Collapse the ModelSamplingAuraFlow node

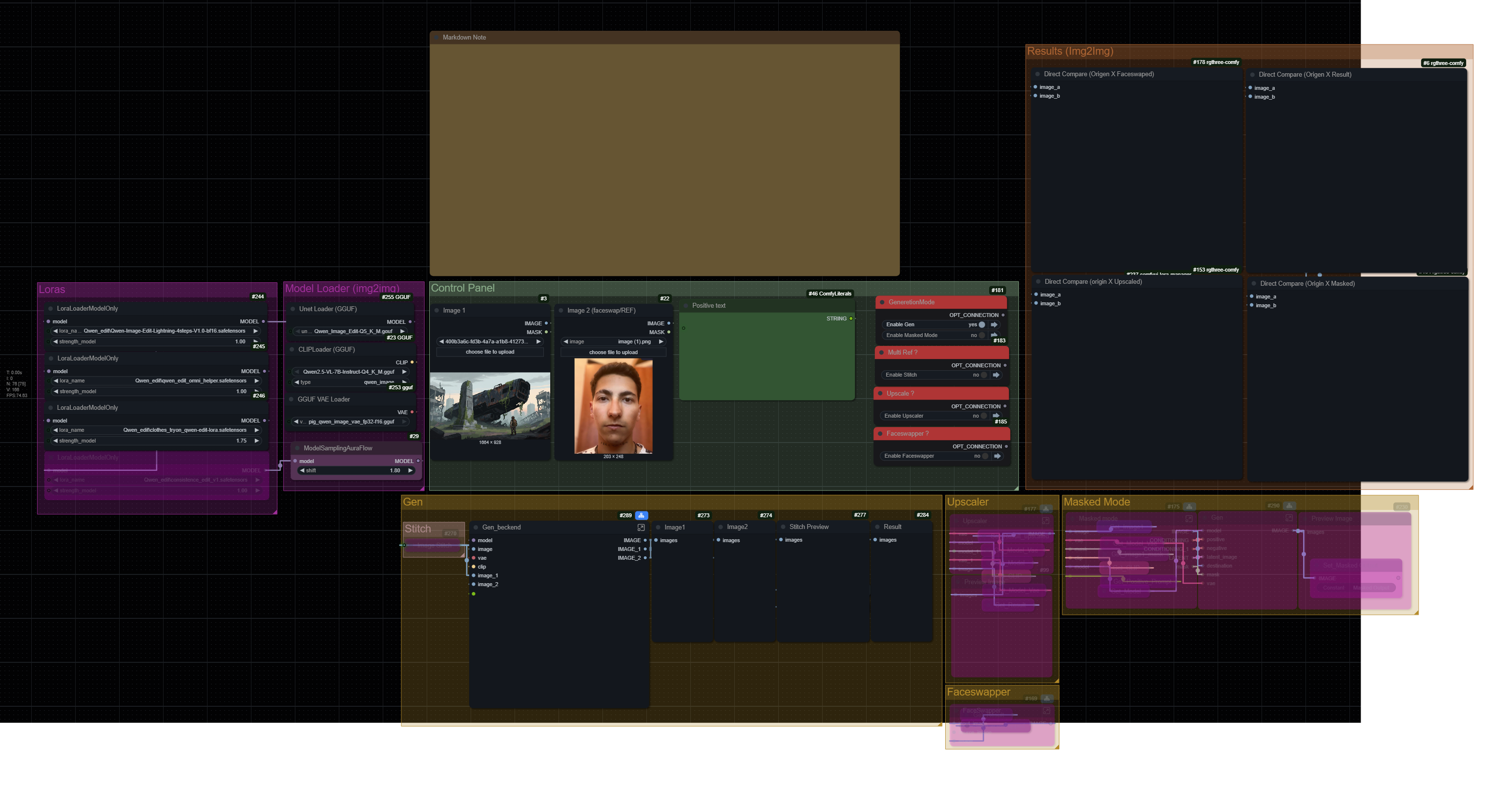tap(298, 448)
